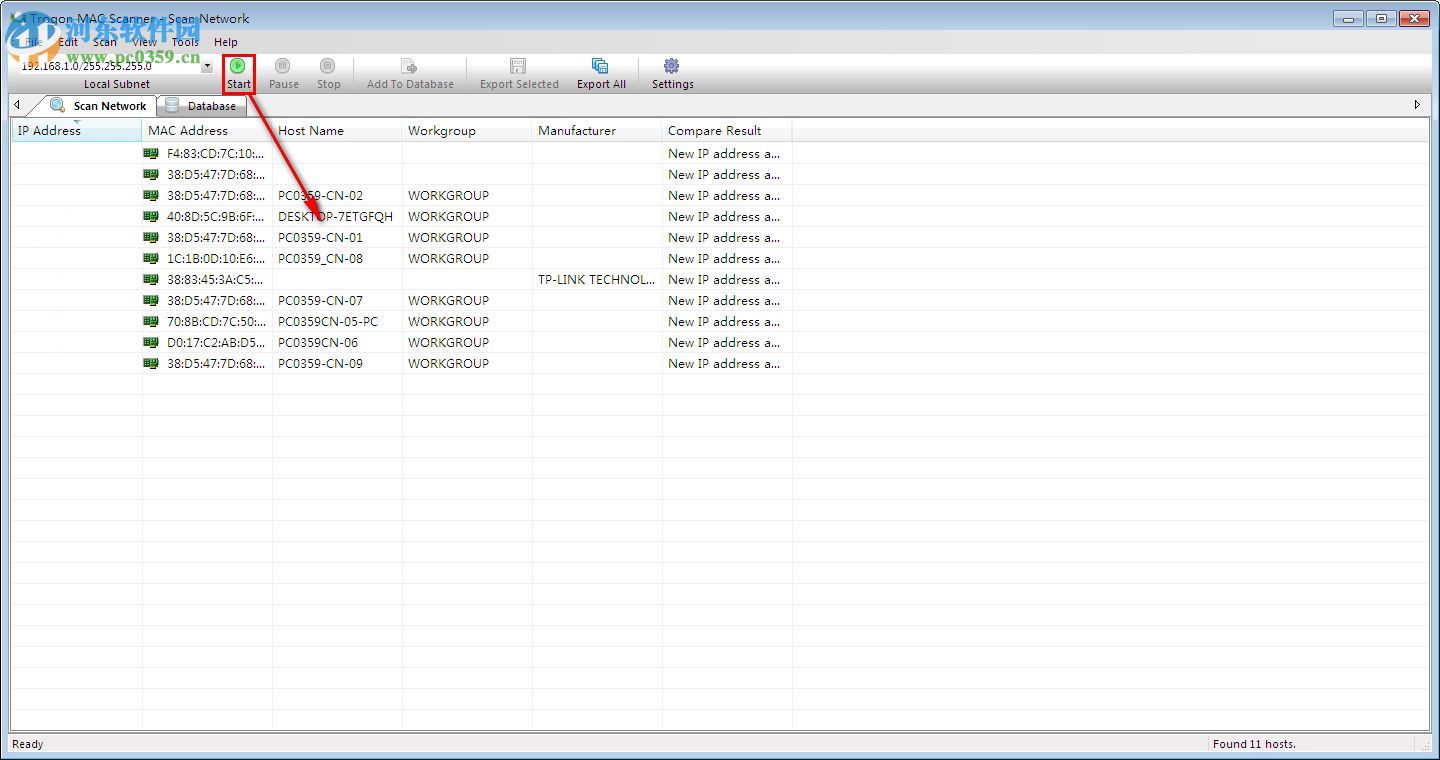
Task: Click the right tab-scroll arrow
Action: coord(1417,105)
